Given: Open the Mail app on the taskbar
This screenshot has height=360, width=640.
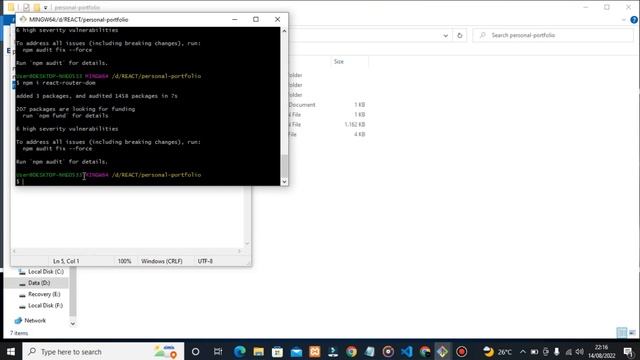Looking at the screenshot, I should [x=296, y=351].
